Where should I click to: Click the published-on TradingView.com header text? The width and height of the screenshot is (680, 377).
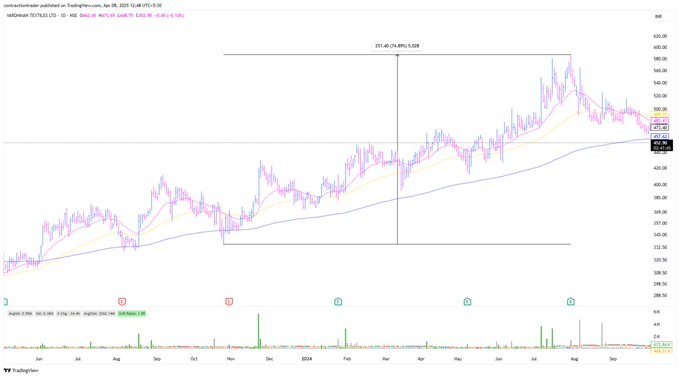coord(82,6)
